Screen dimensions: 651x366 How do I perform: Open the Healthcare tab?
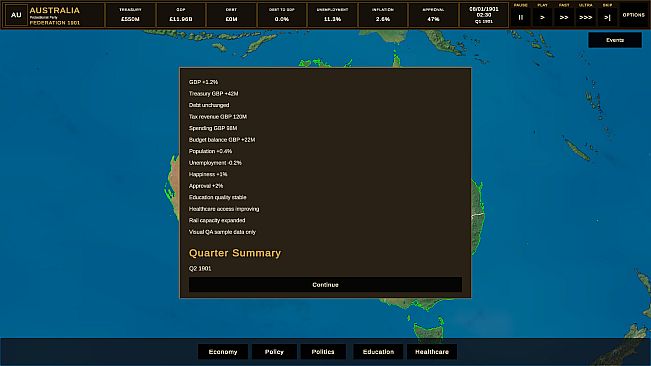[432, 352]
